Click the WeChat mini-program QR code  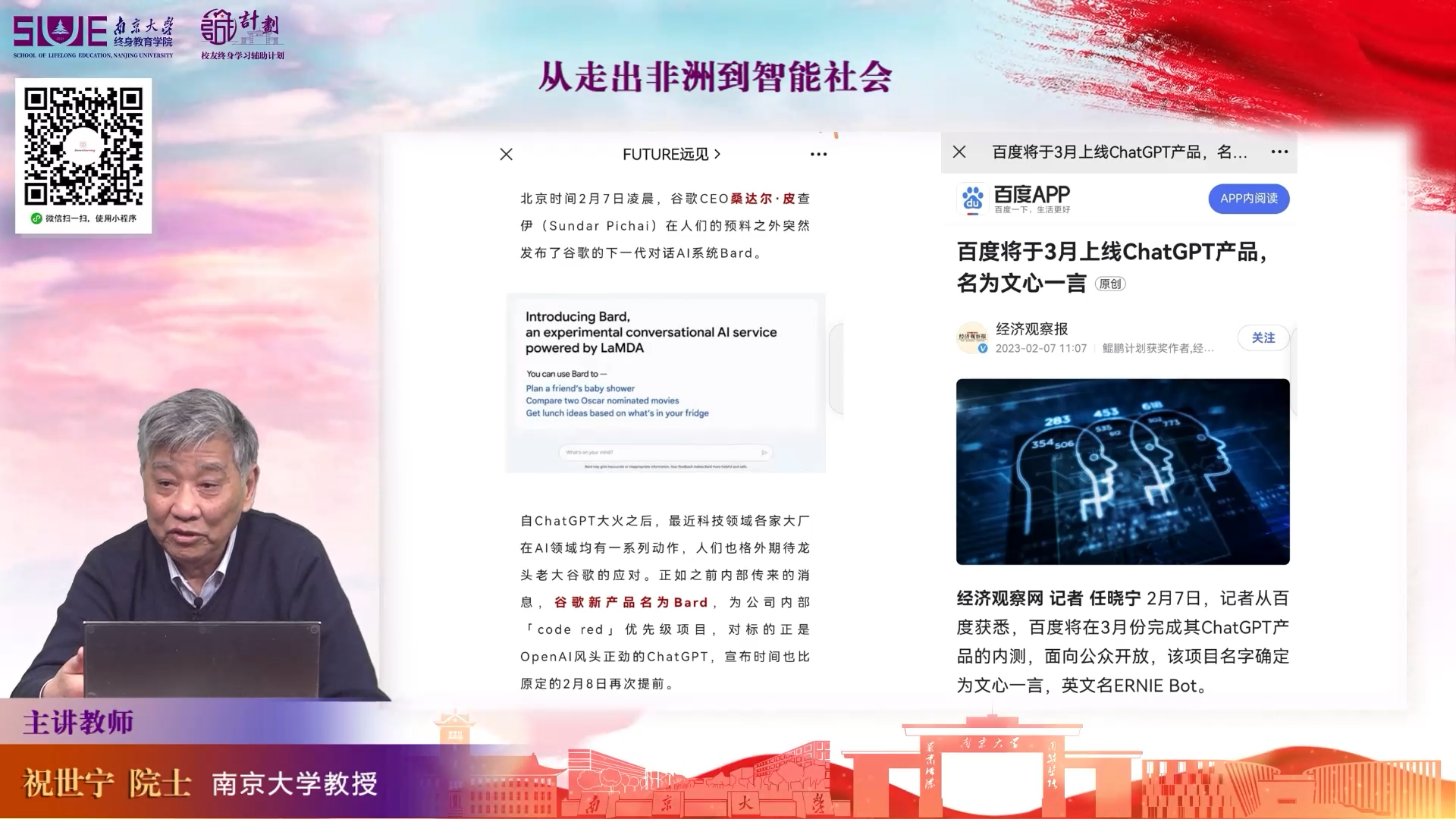click(83, 146)
